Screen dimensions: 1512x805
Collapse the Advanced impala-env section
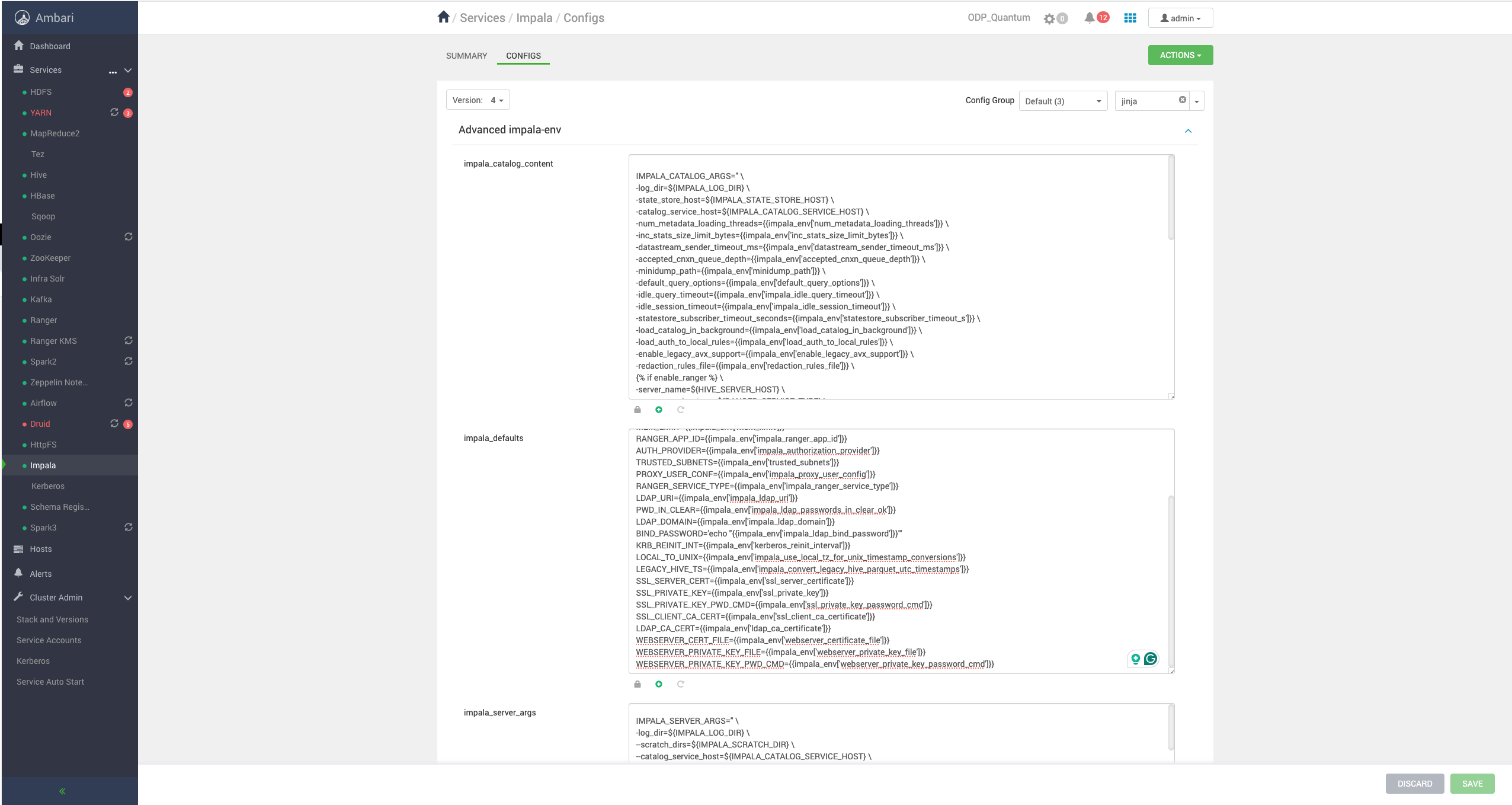[1188, 131]
